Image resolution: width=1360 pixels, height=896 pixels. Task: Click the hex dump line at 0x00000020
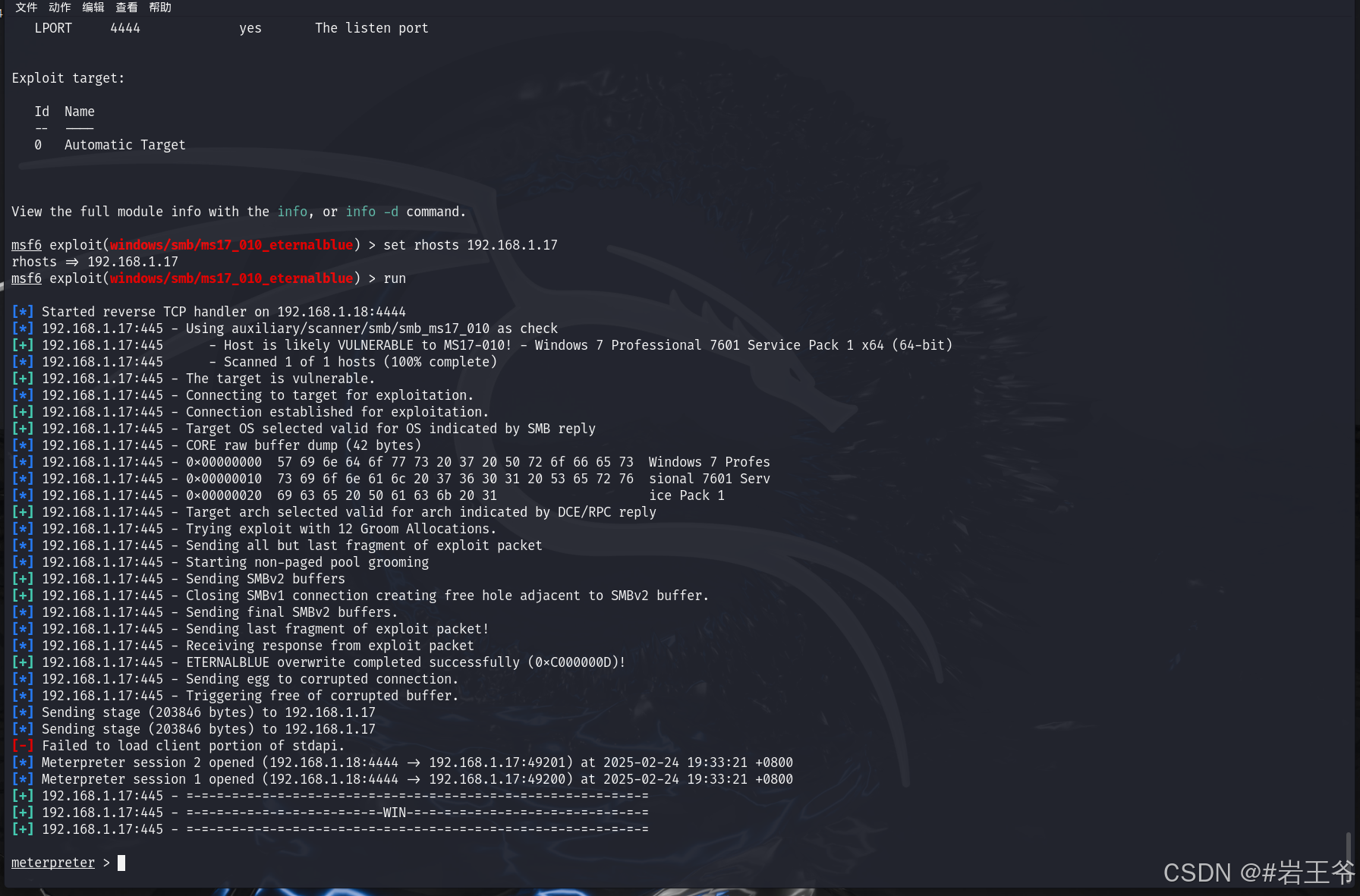click(x=368, y=495)
